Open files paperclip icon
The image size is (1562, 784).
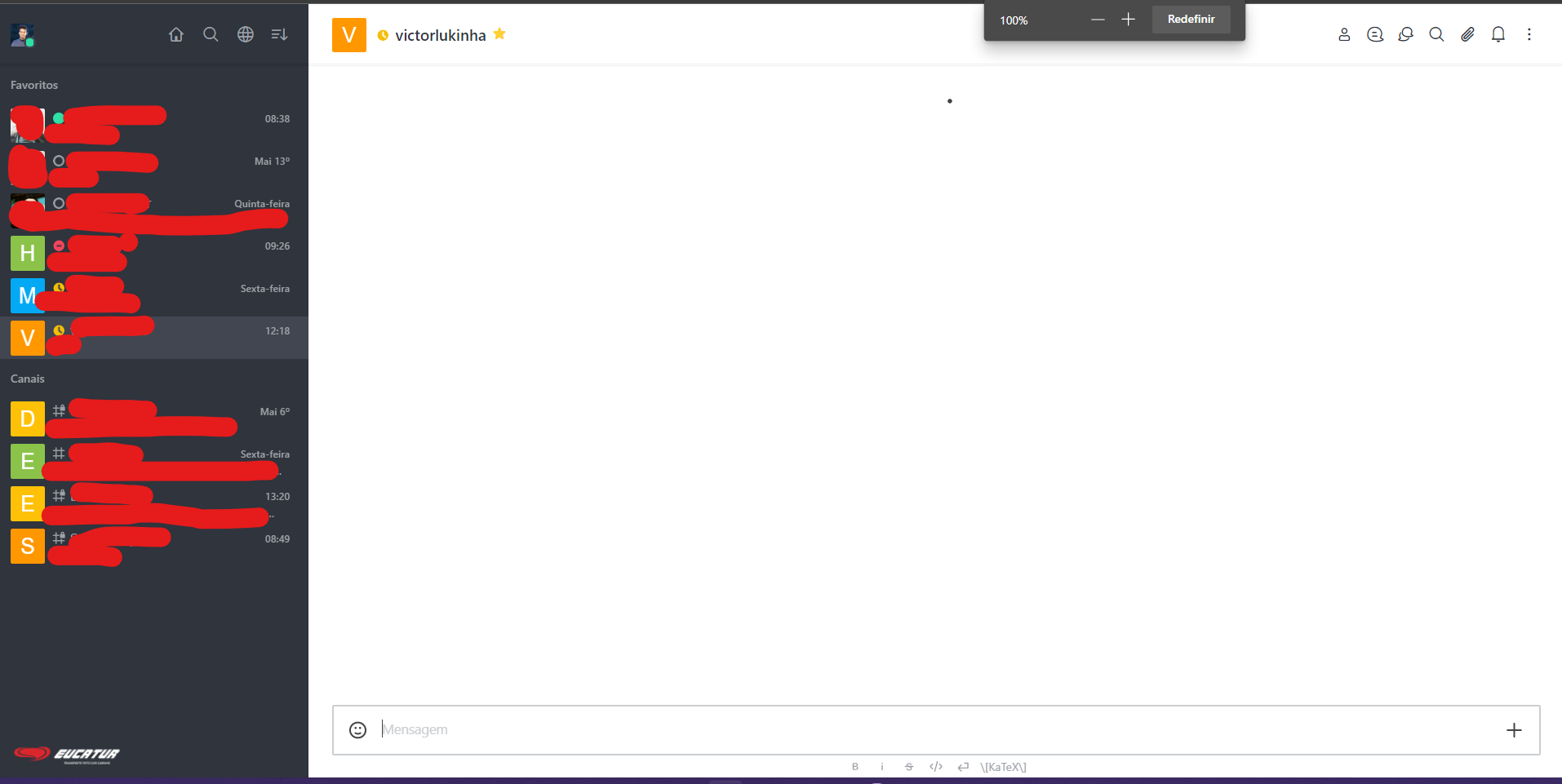click(1467, 34)
